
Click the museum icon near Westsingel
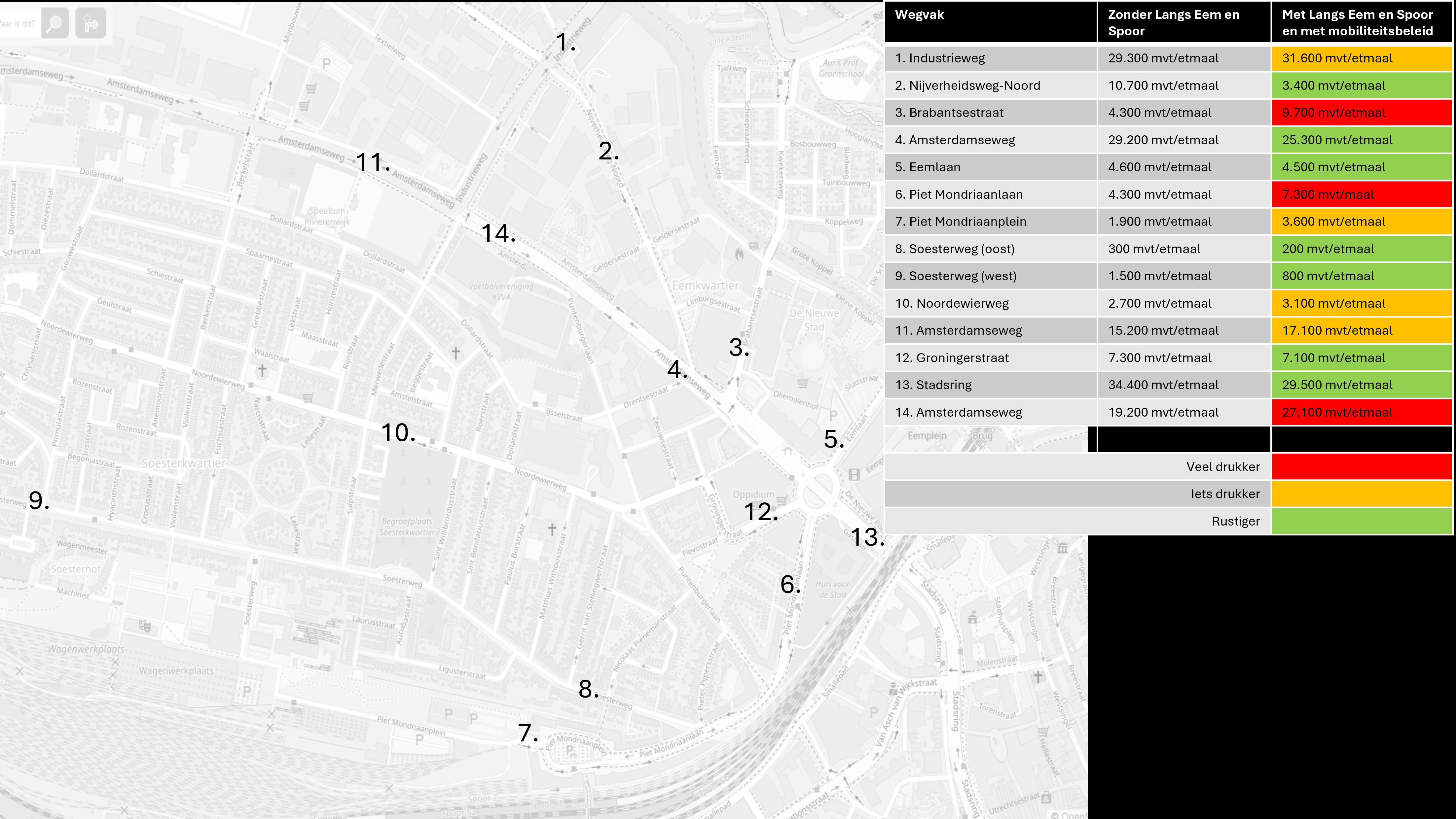(x=1062, y=548)
